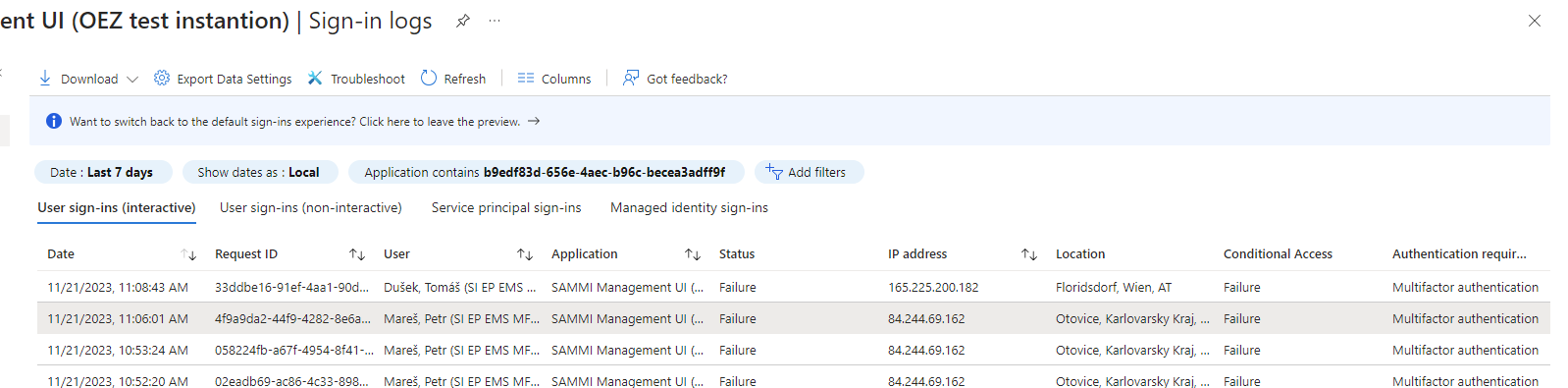Click the Troubleshoot tools icon
This screenshot has width=1568, height=388.
pos(315,79)
